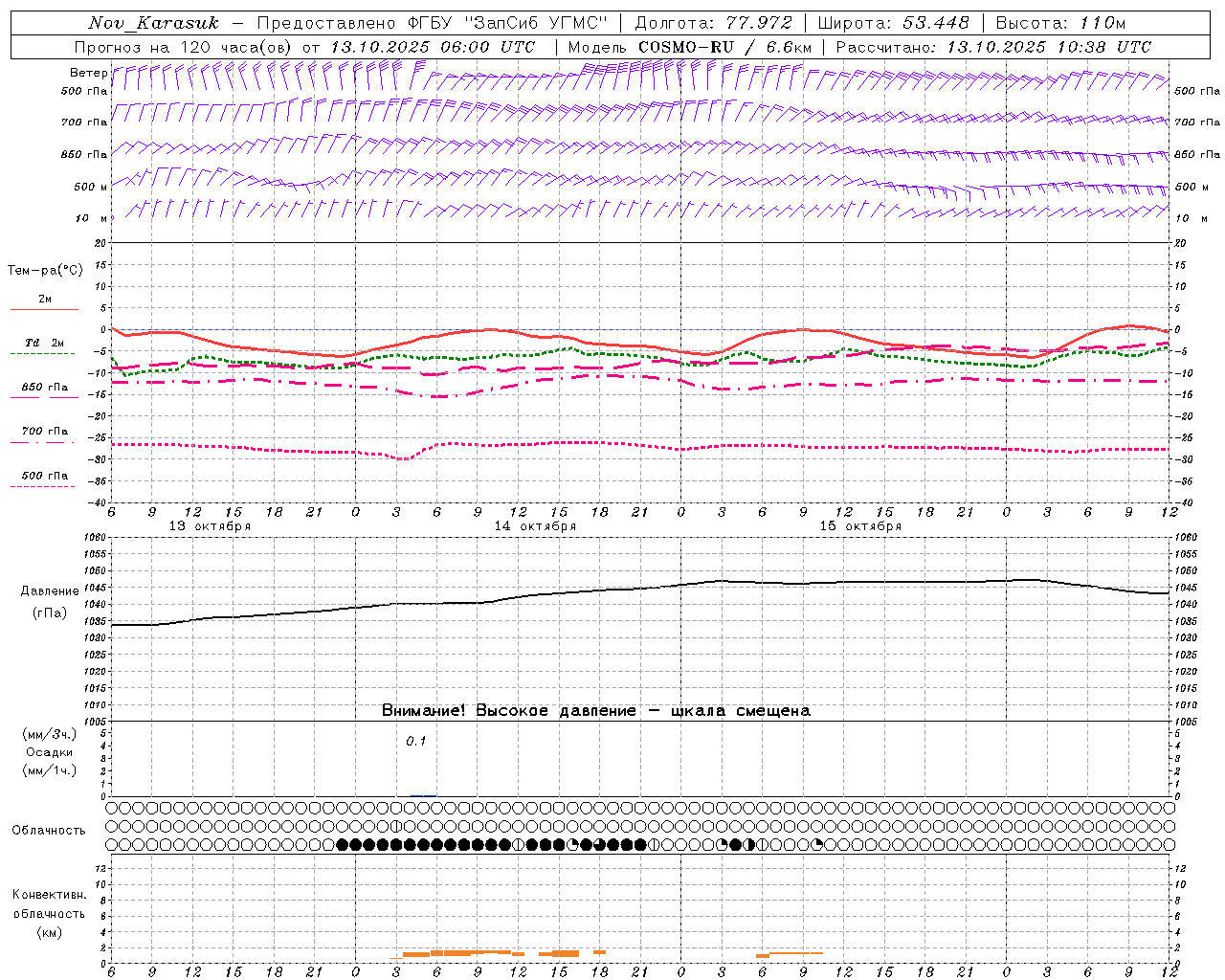Click the Широта: 53.448 value
Viewport: 1225px width, 980px height.
click(x=893, y=23)
